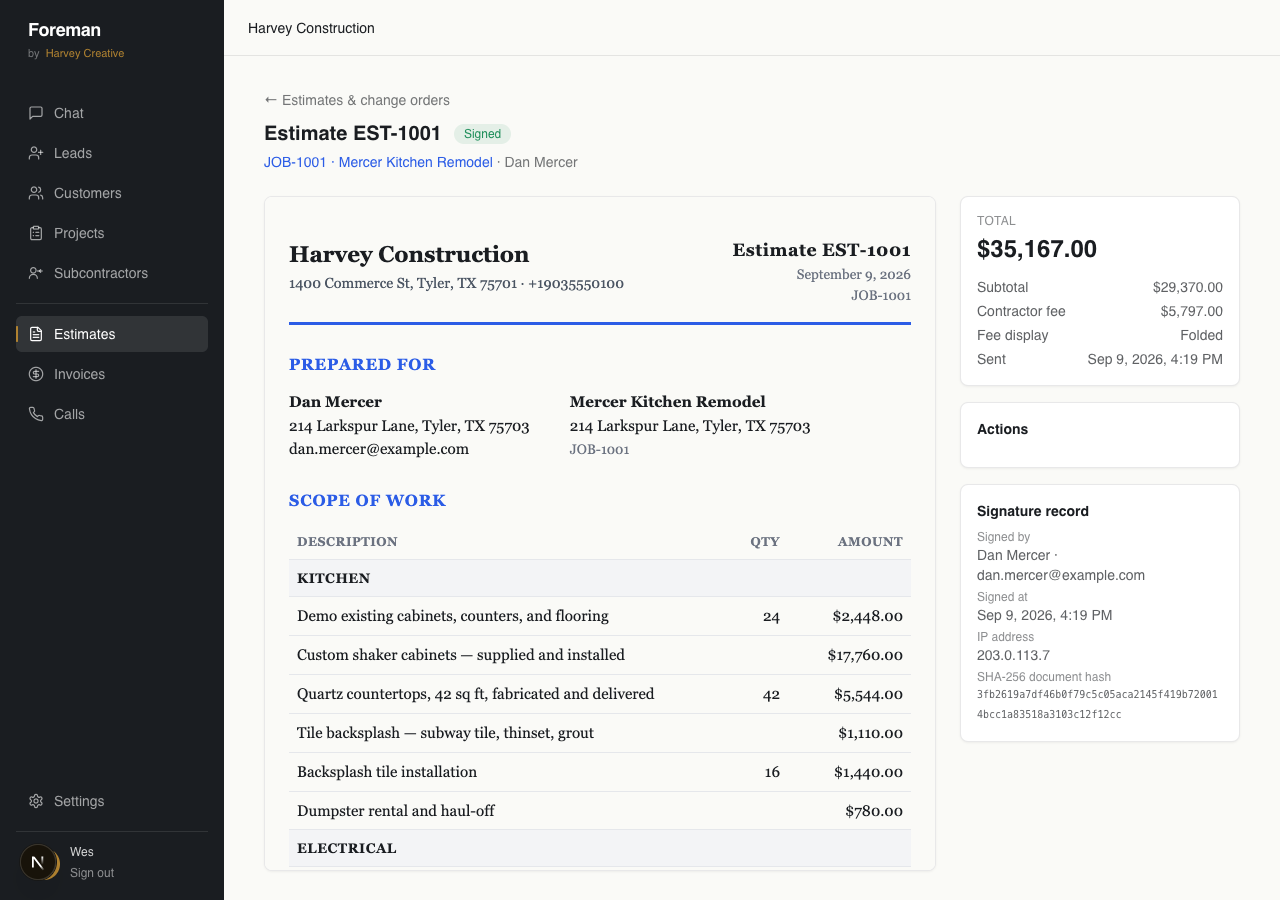Click the SHA-256 document hash value
Screen dimensions: 1280x900
point(1097,704)
